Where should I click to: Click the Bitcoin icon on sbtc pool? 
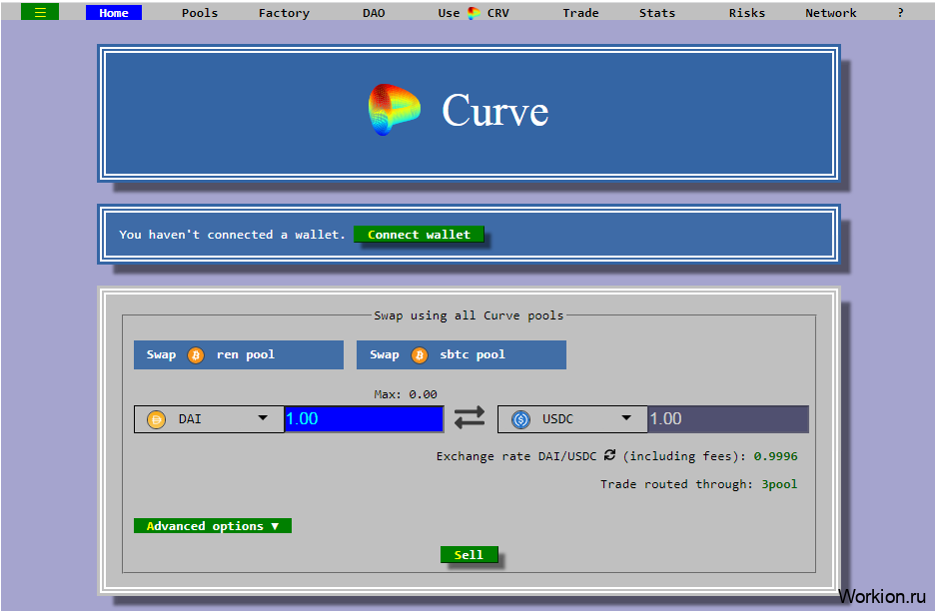[x=419, y=355]
